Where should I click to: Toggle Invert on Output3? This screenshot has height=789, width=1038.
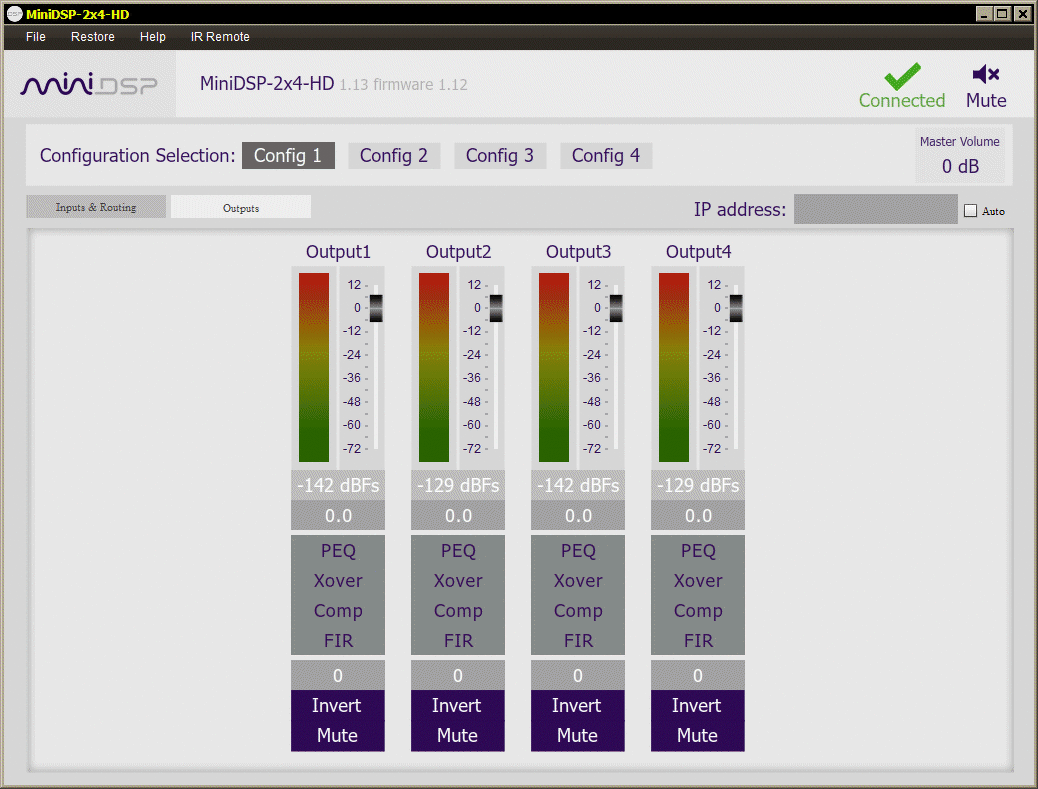tap(577, 706)
